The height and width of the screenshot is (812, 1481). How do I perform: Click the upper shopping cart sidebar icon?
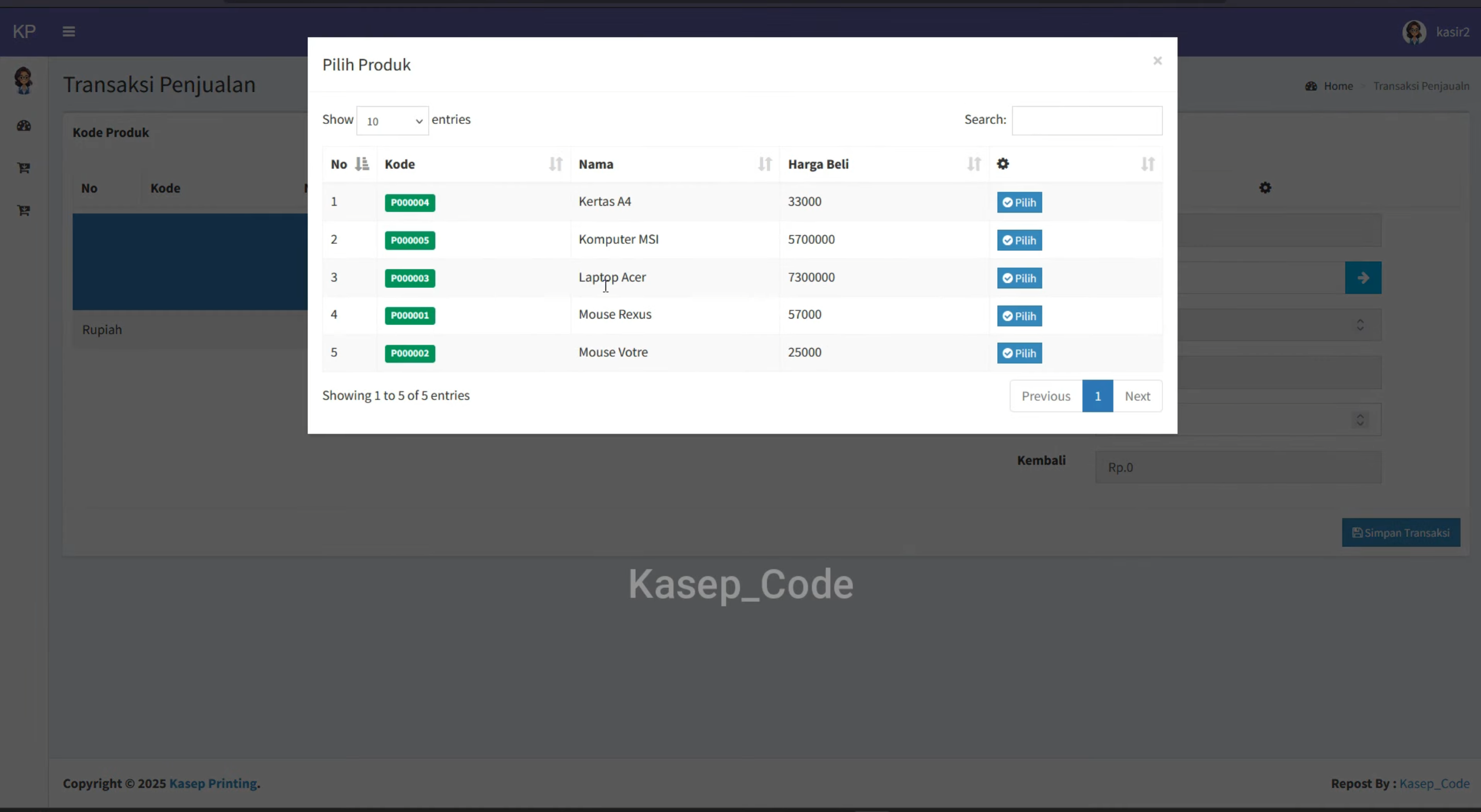tap(24, 168)
